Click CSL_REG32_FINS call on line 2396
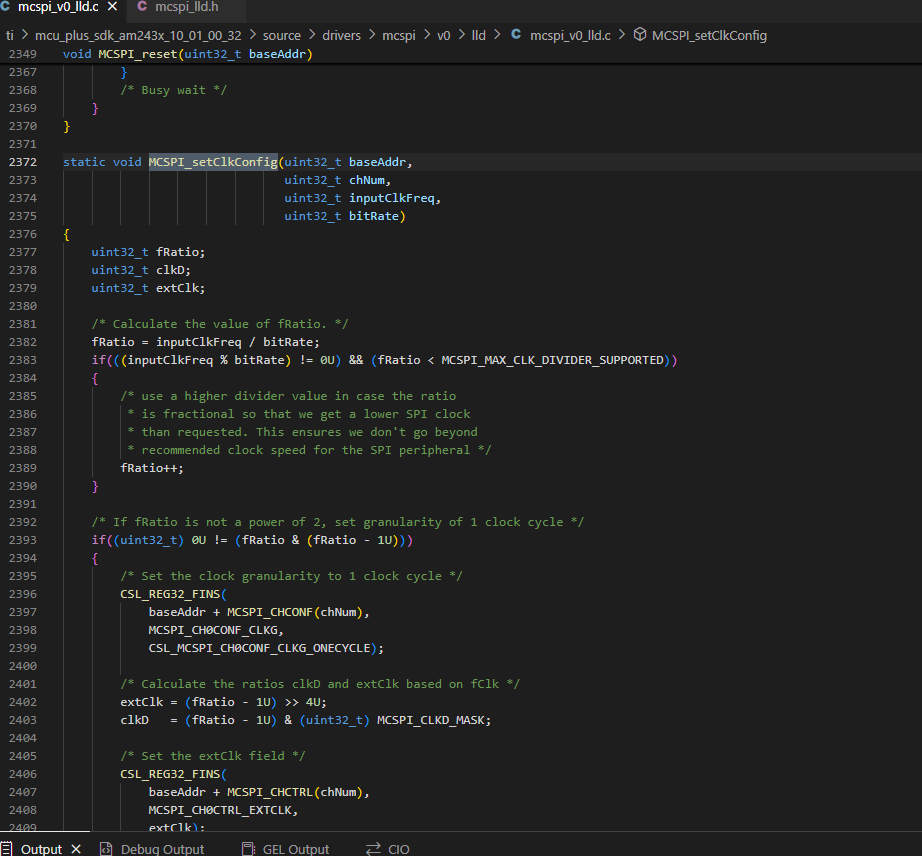This screenshot has height=856, width=922. click(x=170, y=594)
